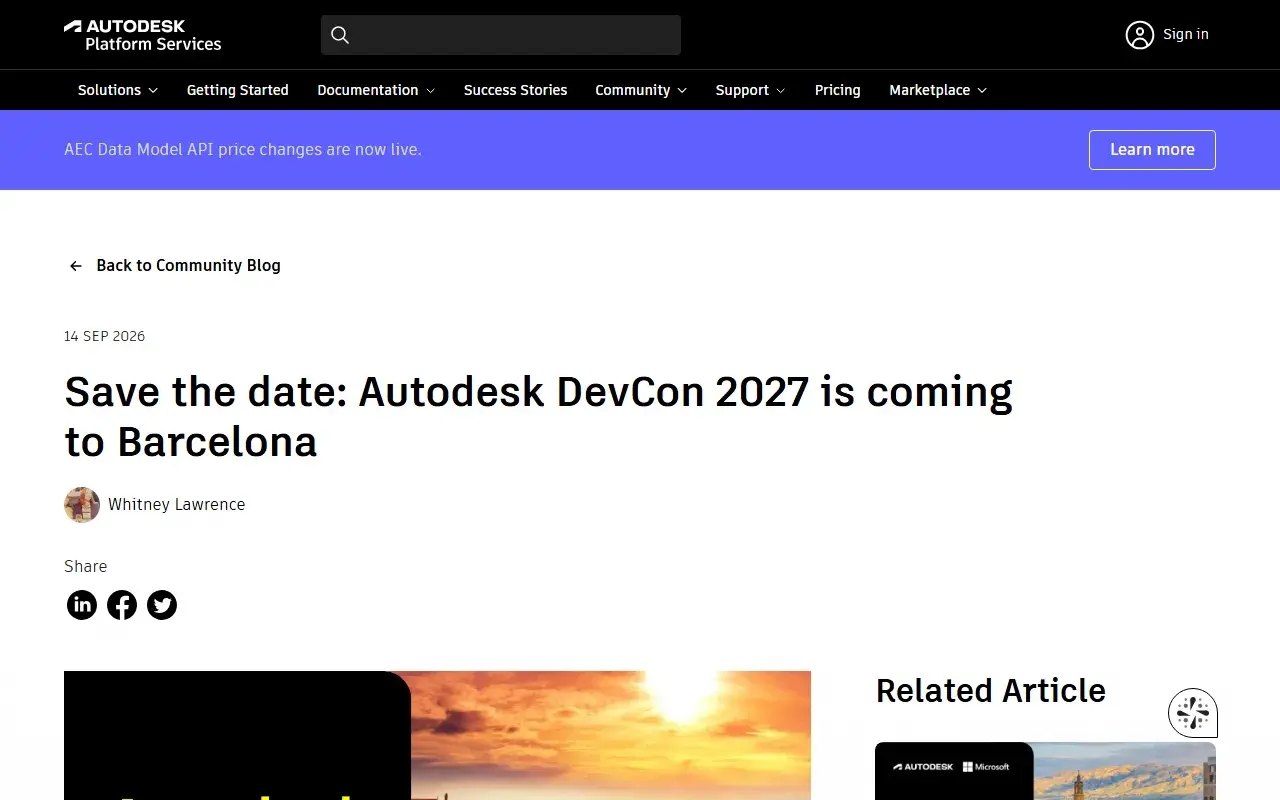
Task: Click author name Whitney Lawrence
Action: (176, 505)
